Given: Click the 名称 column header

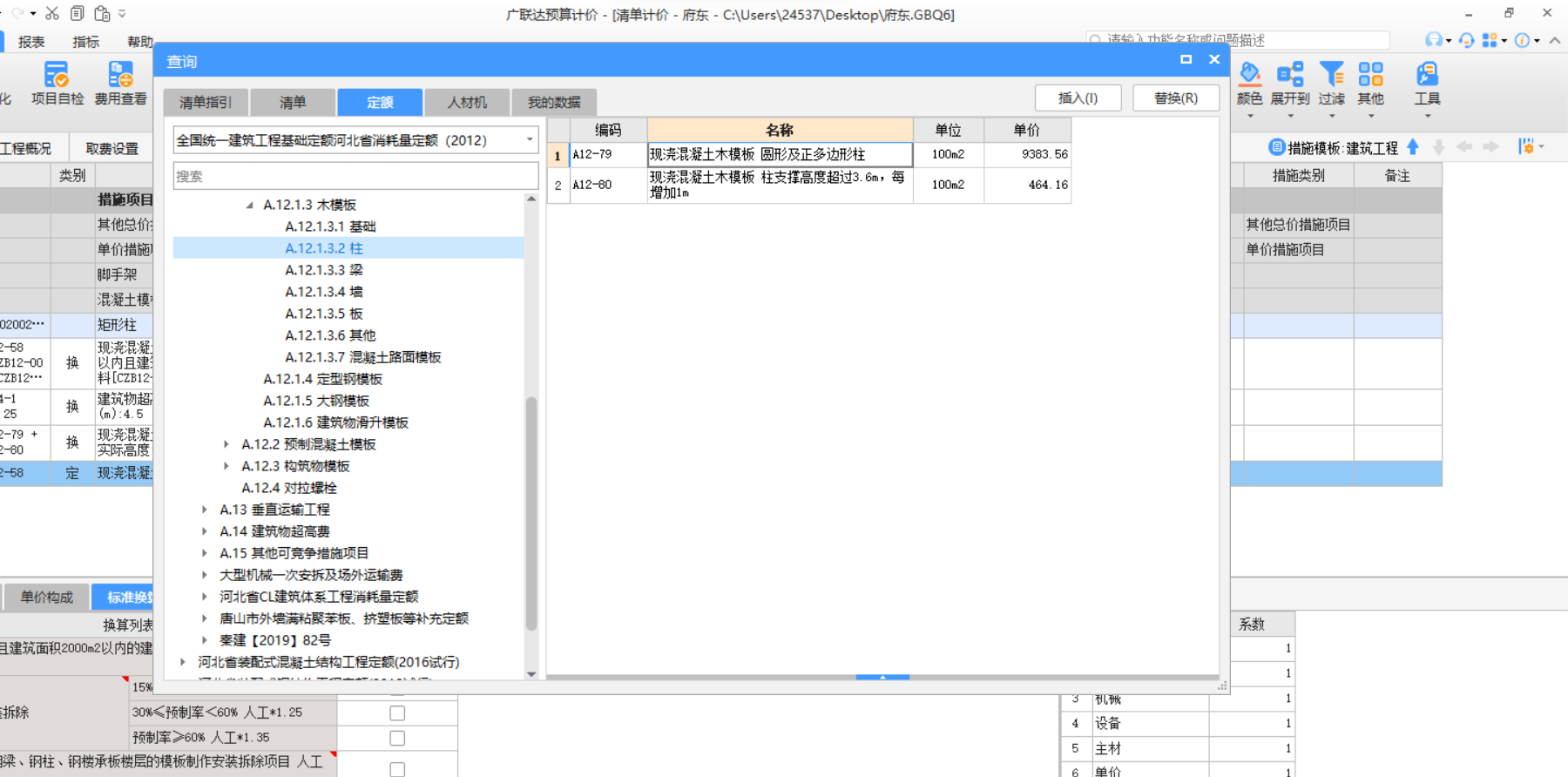Looking at the screenshot, I should 780,130.
